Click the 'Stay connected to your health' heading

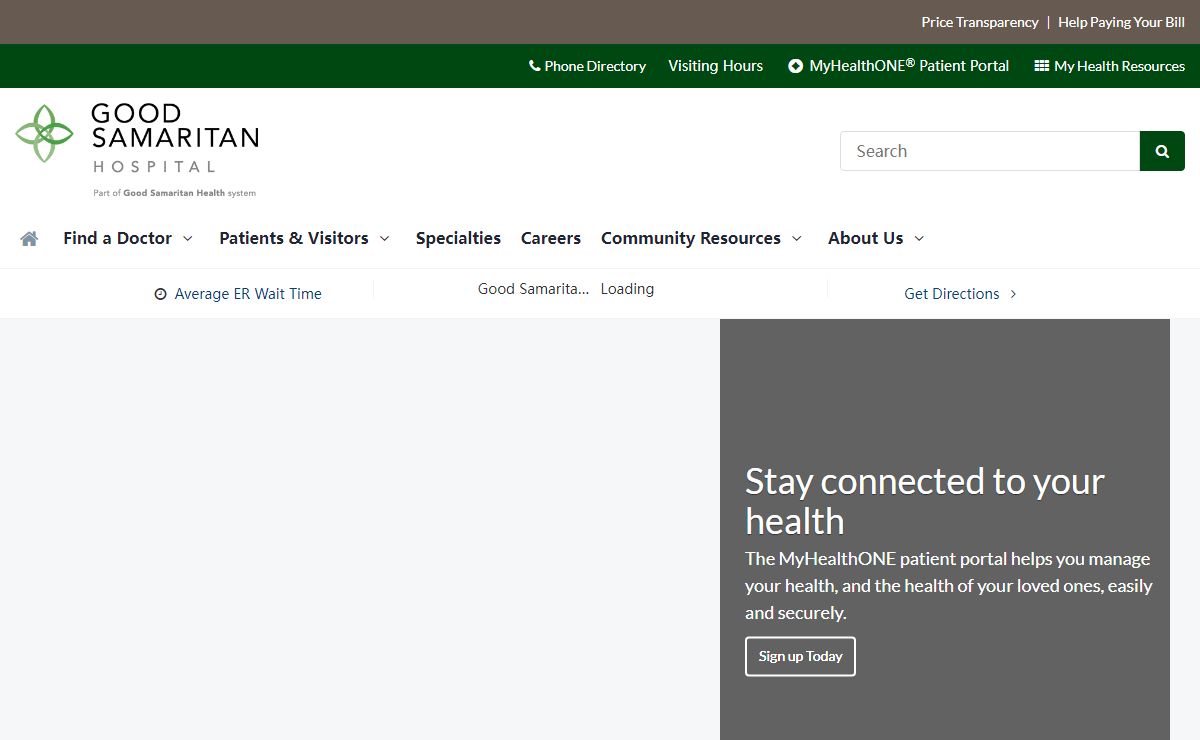(x=925, y=501)
